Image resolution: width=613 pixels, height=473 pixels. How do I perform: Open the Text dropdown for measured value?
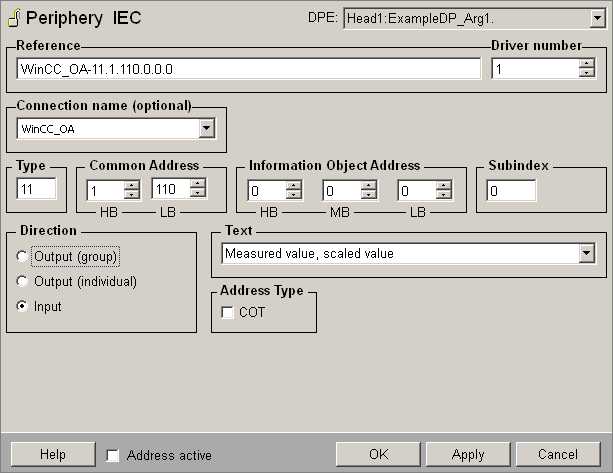click(586, 254)
